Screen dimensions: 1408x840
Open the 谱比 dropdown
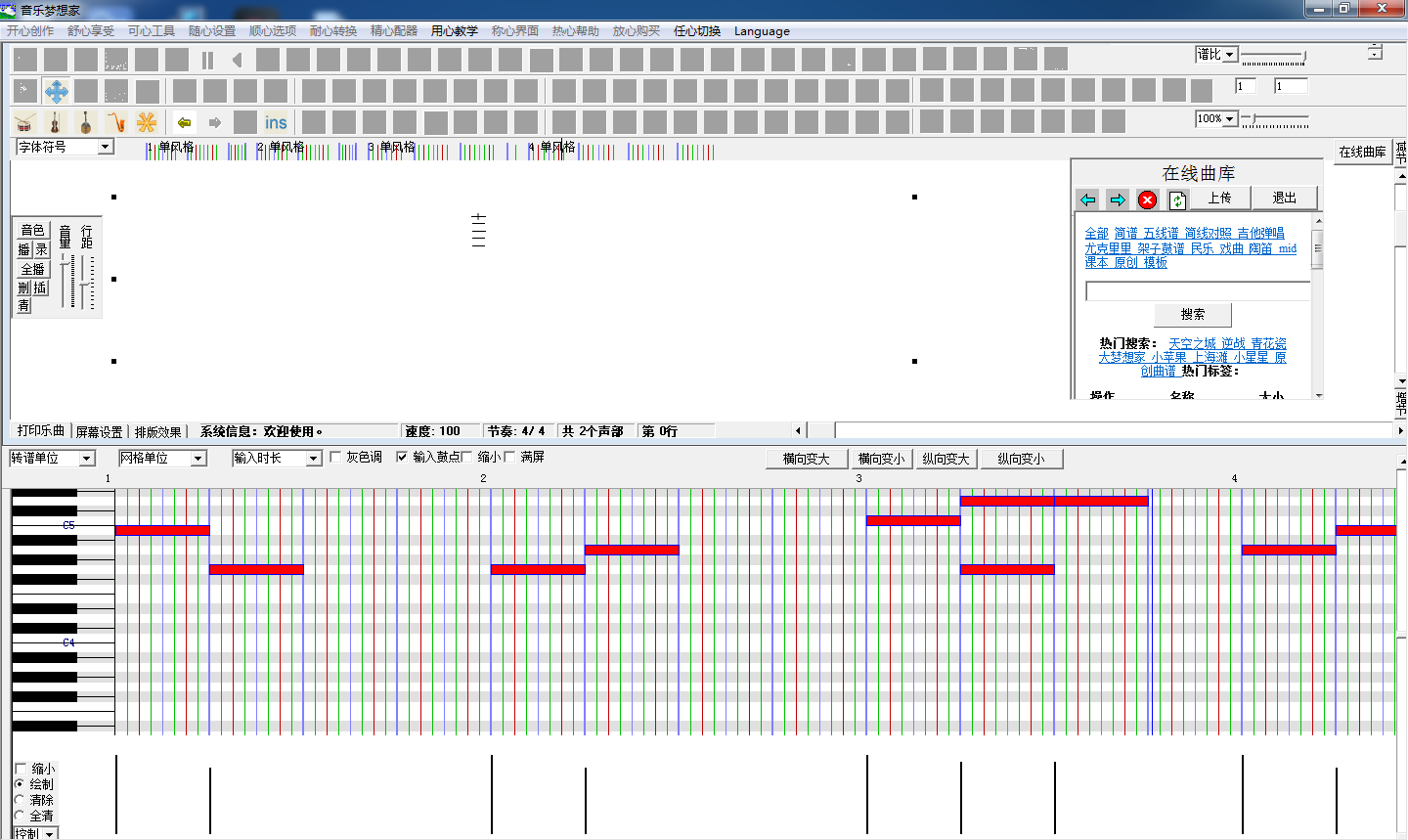[1216, 55]
